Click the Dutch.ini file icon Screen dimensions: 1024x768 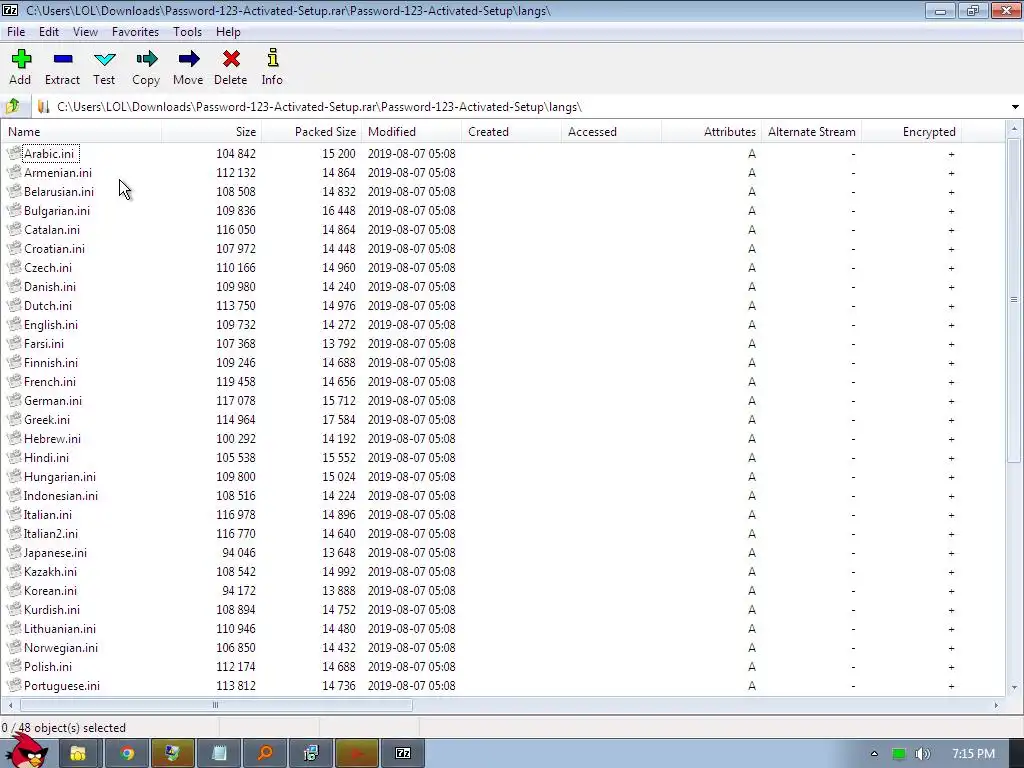coord(14,306)
